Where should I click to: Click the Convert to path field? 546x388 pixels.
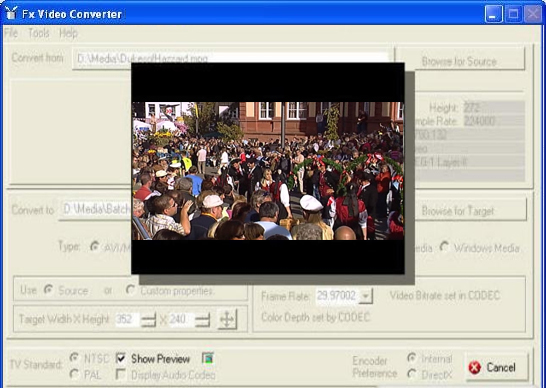95,210
